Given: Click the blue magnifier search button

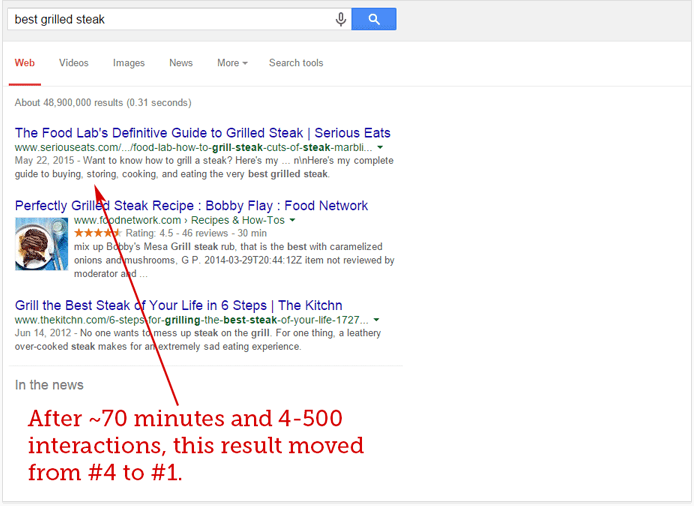Looking at the screenshot, I should tap(374, 19).
